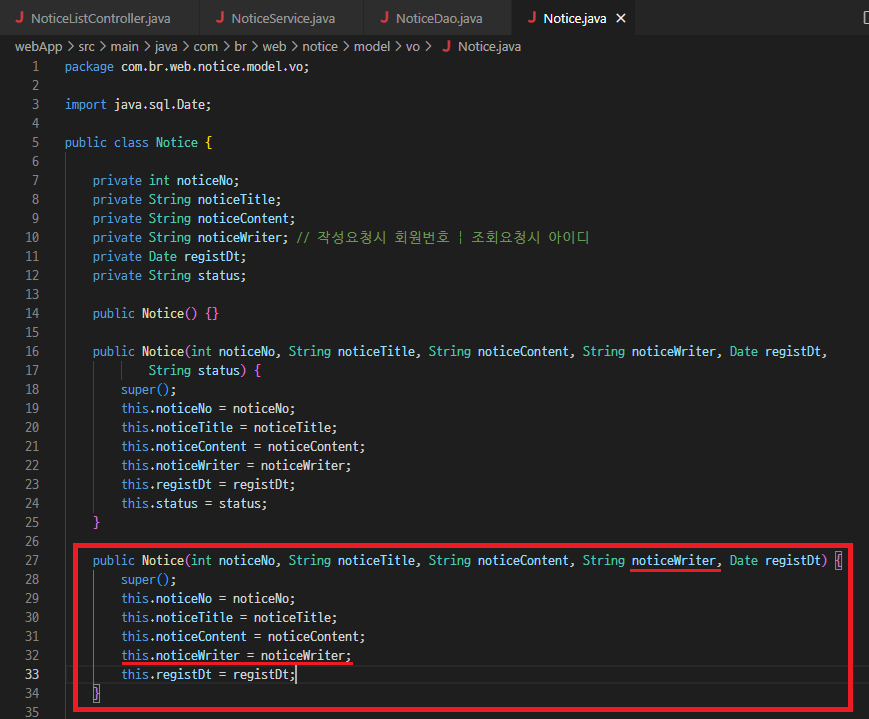Open the webApp breadcrumb segment
Viewport: 869px width, 719px height.
38,47
